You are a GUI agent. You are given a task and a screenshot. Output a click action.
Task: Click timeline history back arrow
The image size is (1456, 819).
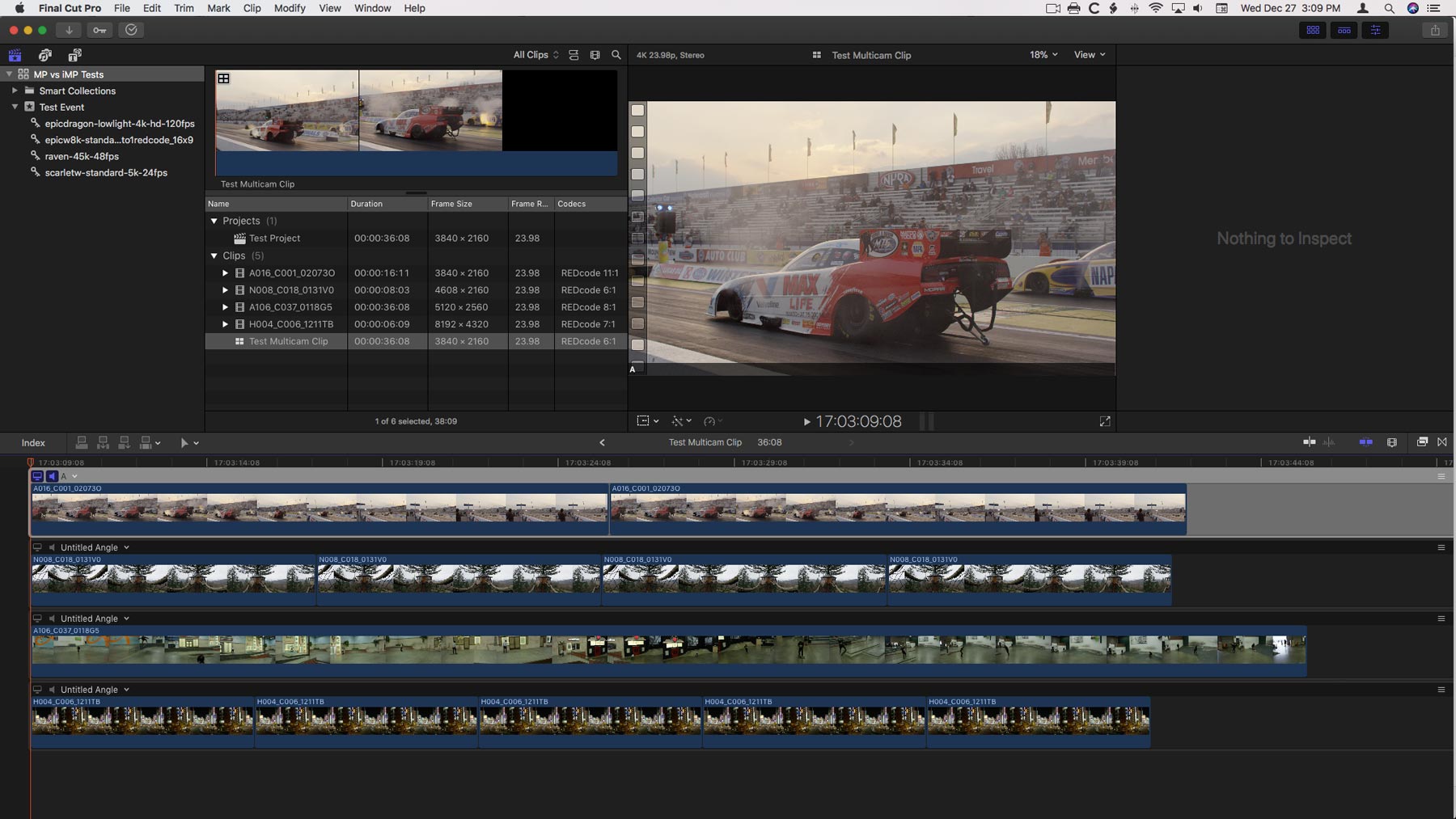coord(602,442)
